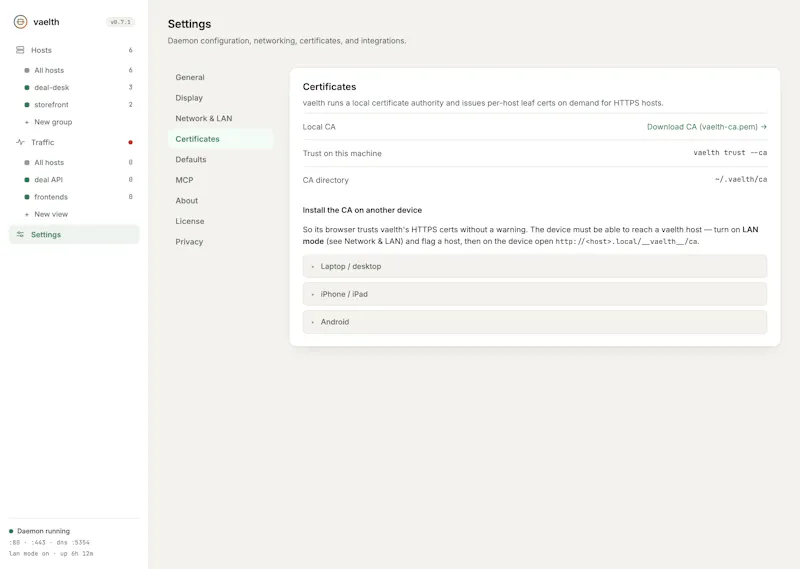Viewport: 800px width, 569px height.
Task: Select the deal-desk host group
Action: click(74, 87)
